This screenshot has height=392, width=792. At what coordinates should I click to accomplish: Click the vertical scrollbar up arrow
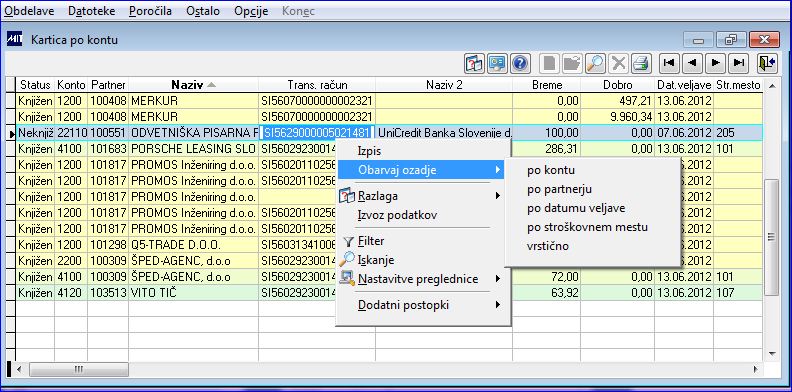point(771,86)
